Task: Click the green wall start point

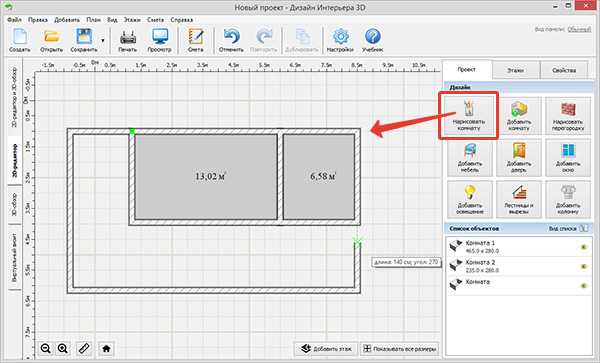Action: [x=132, y=131]
